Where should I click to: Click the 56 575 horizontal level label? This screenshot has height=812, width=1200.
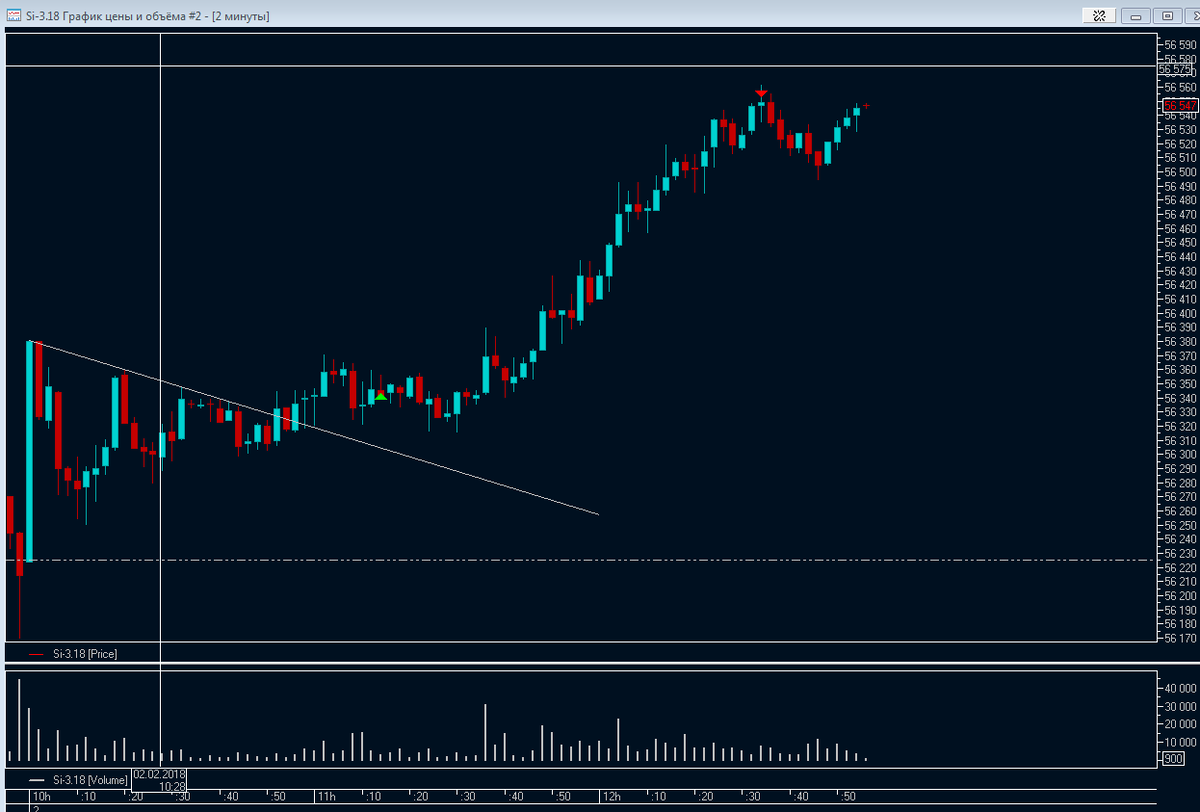point(1176,70)
